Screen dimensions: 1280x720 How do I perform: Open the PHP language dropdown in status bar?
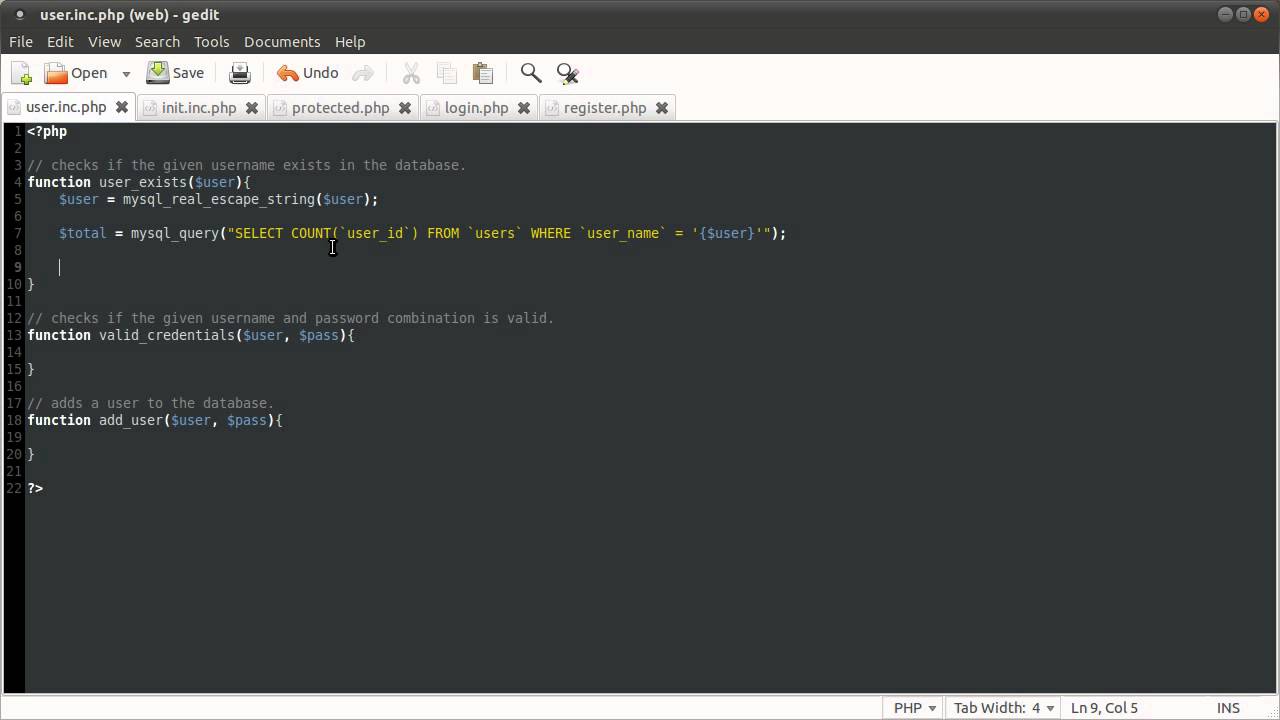tap(915, 707)
